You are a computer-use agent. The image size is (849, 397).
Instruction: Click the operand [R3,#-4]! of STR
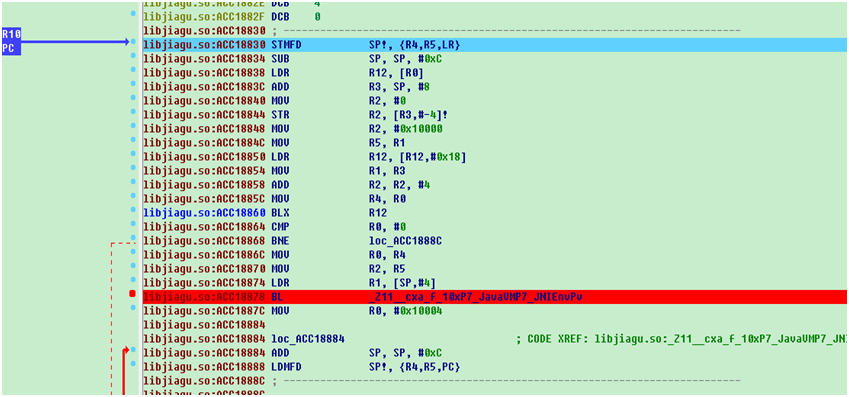[x=421, y=115]
